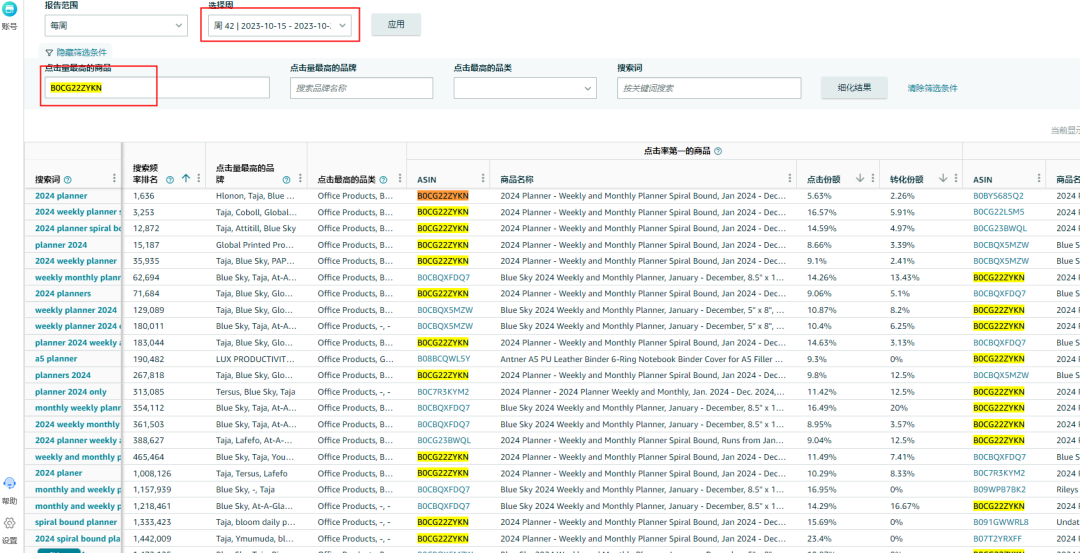Focus the 点击量最高的商品 ASIN input field
This screenshot has width=1080, height=553.
point(157,88)
